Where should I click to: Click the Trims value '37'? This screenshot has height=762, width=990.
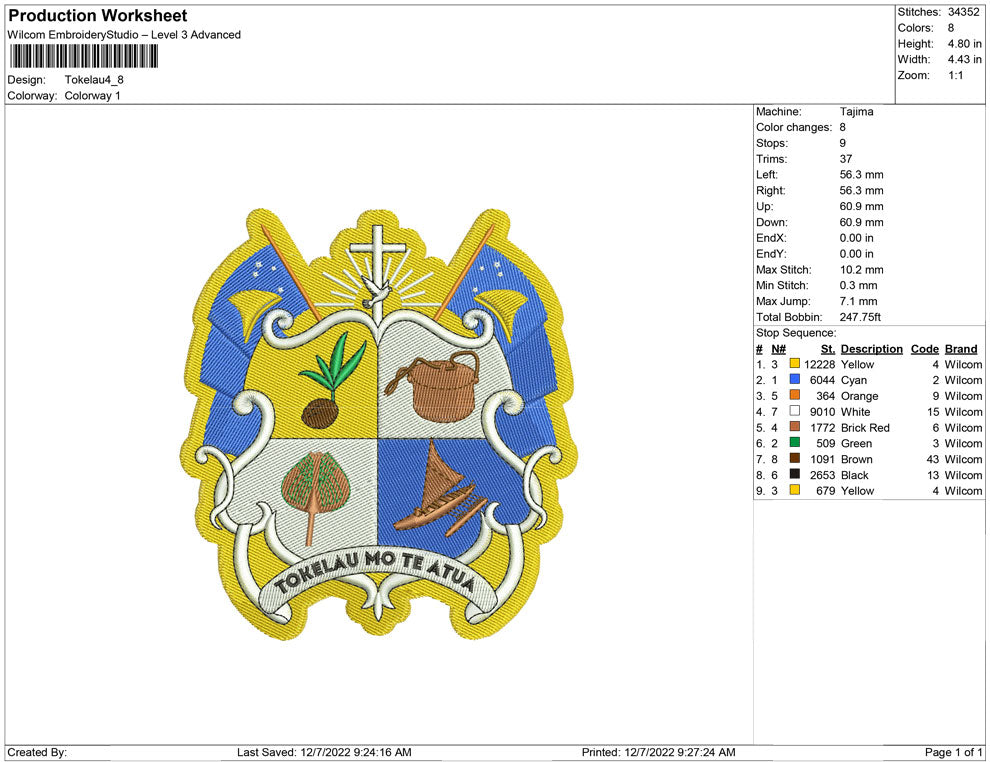tap(845, 158)
